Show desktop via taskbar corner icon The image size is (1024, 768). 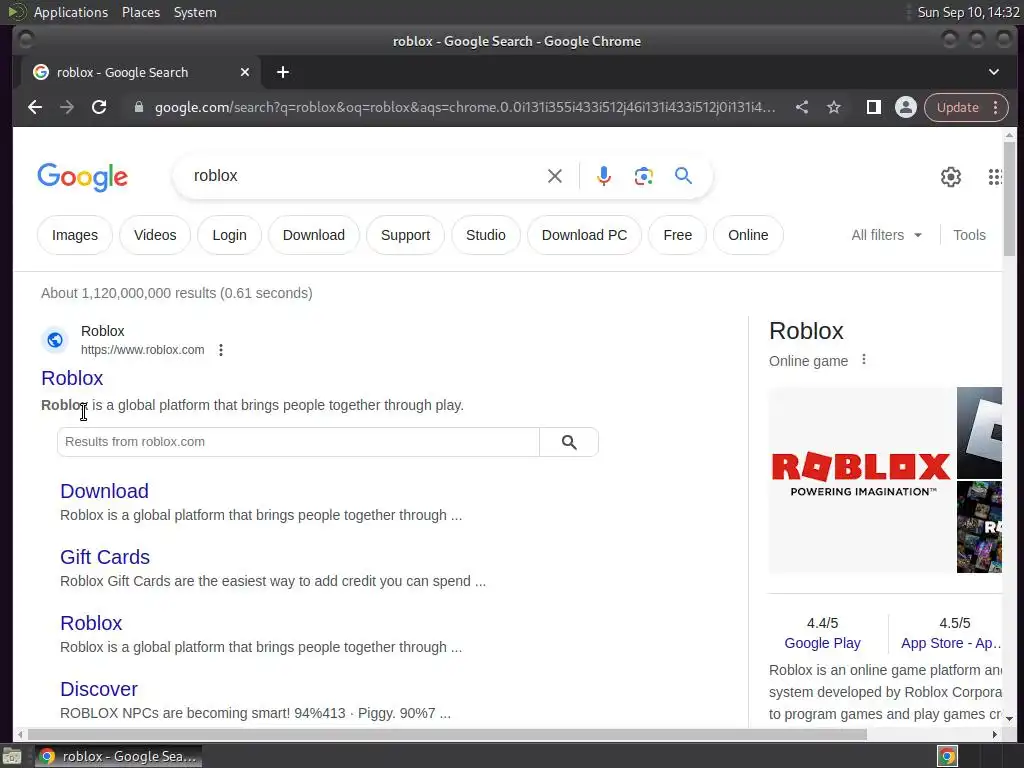pyautogui.click(x=12, y=757)
